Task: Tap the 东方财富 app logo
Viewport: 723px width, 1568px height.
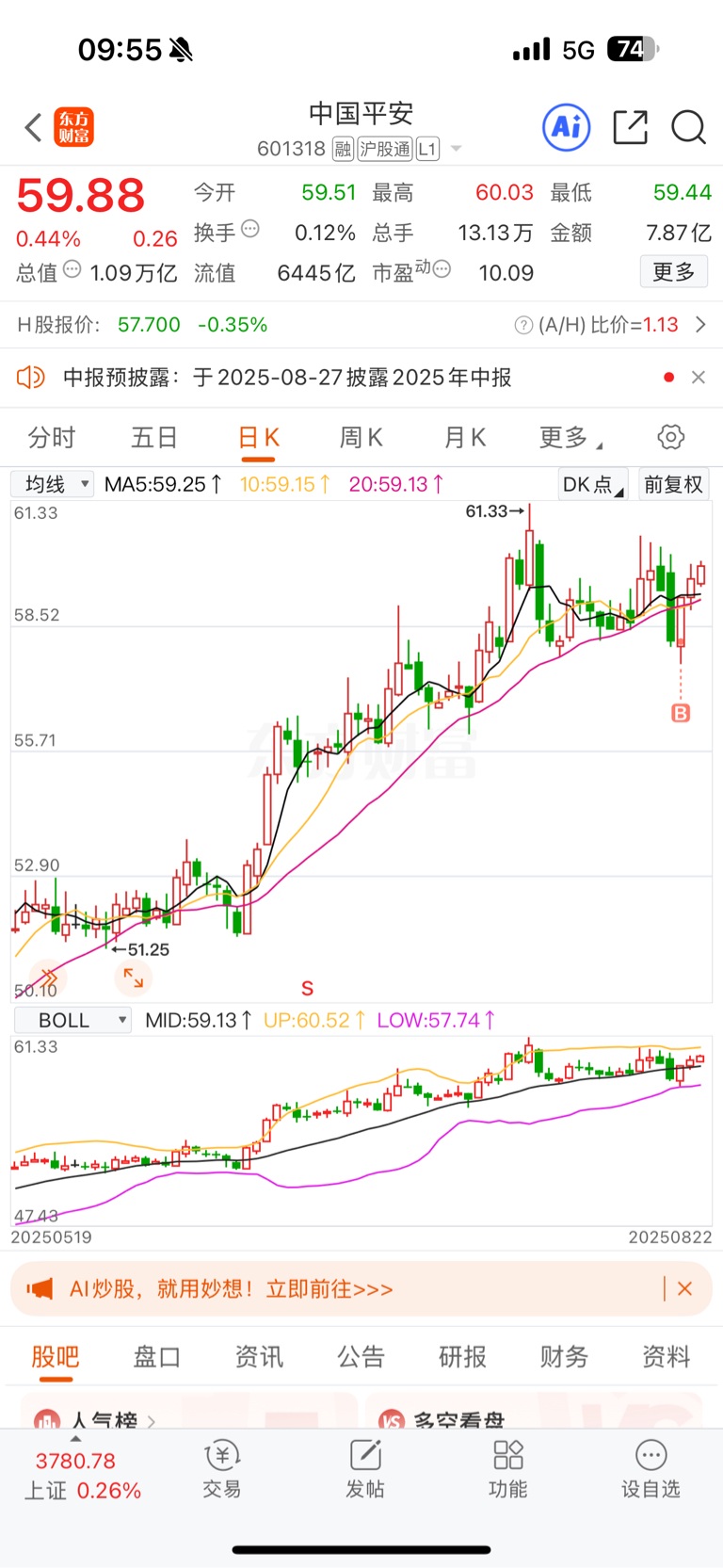Action: coord(74,127)
